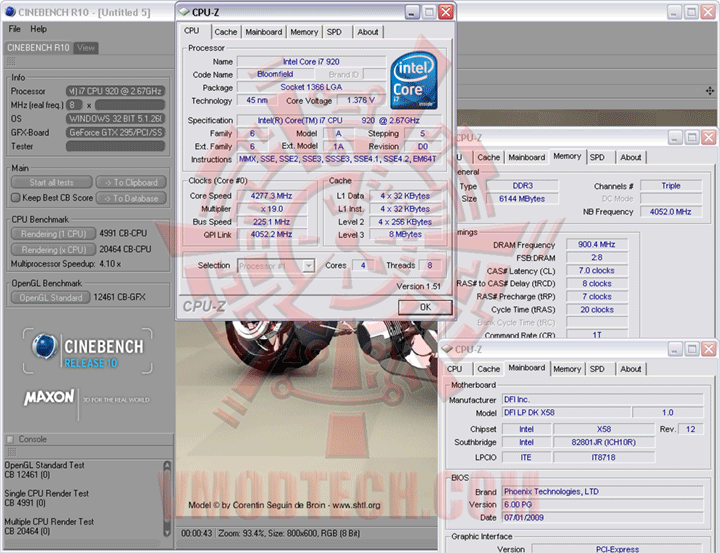Open the About tab in front CPU-Z
The image size is (720, 553).
368,32
